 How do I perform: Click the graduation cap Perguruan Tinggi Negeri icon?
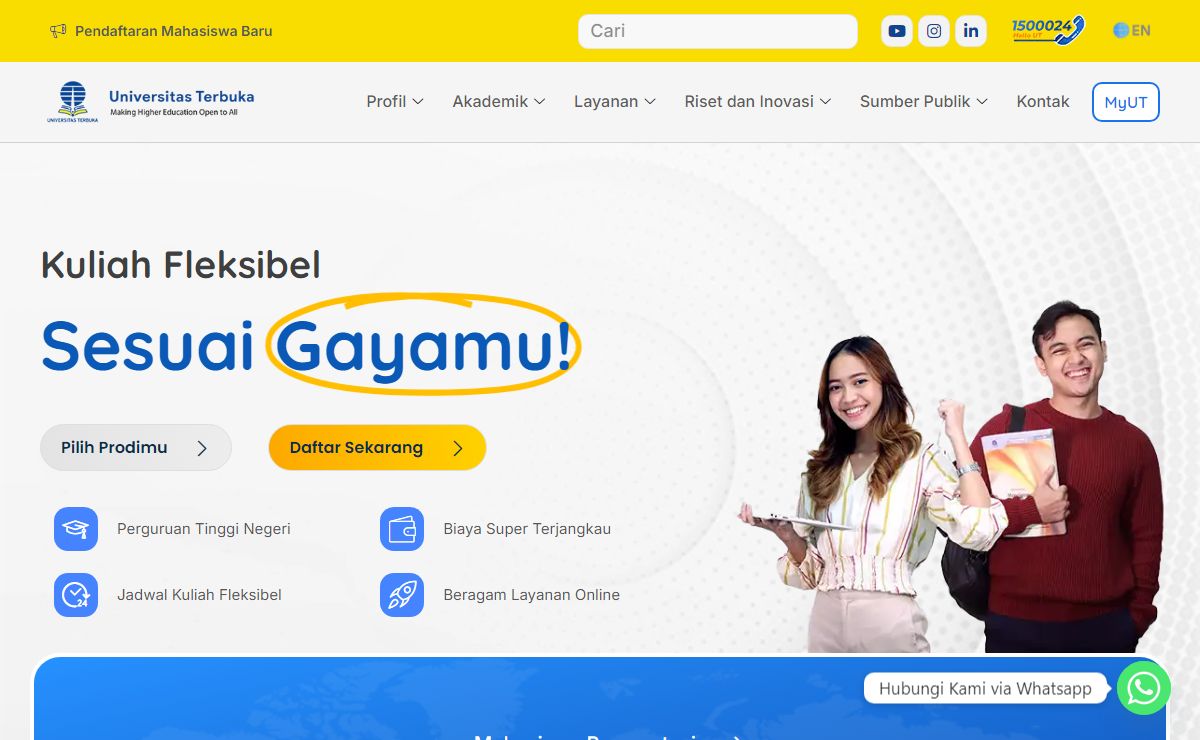[76, 529]
